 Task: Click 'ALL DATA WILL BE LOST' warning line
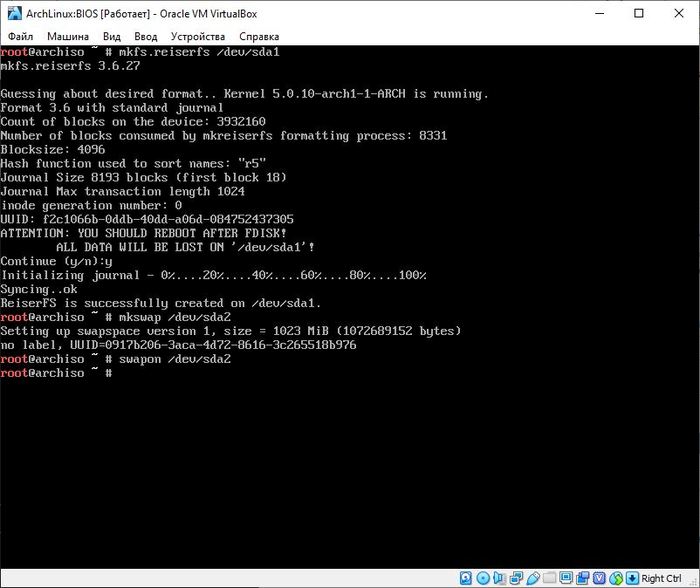tap(185, 247)
